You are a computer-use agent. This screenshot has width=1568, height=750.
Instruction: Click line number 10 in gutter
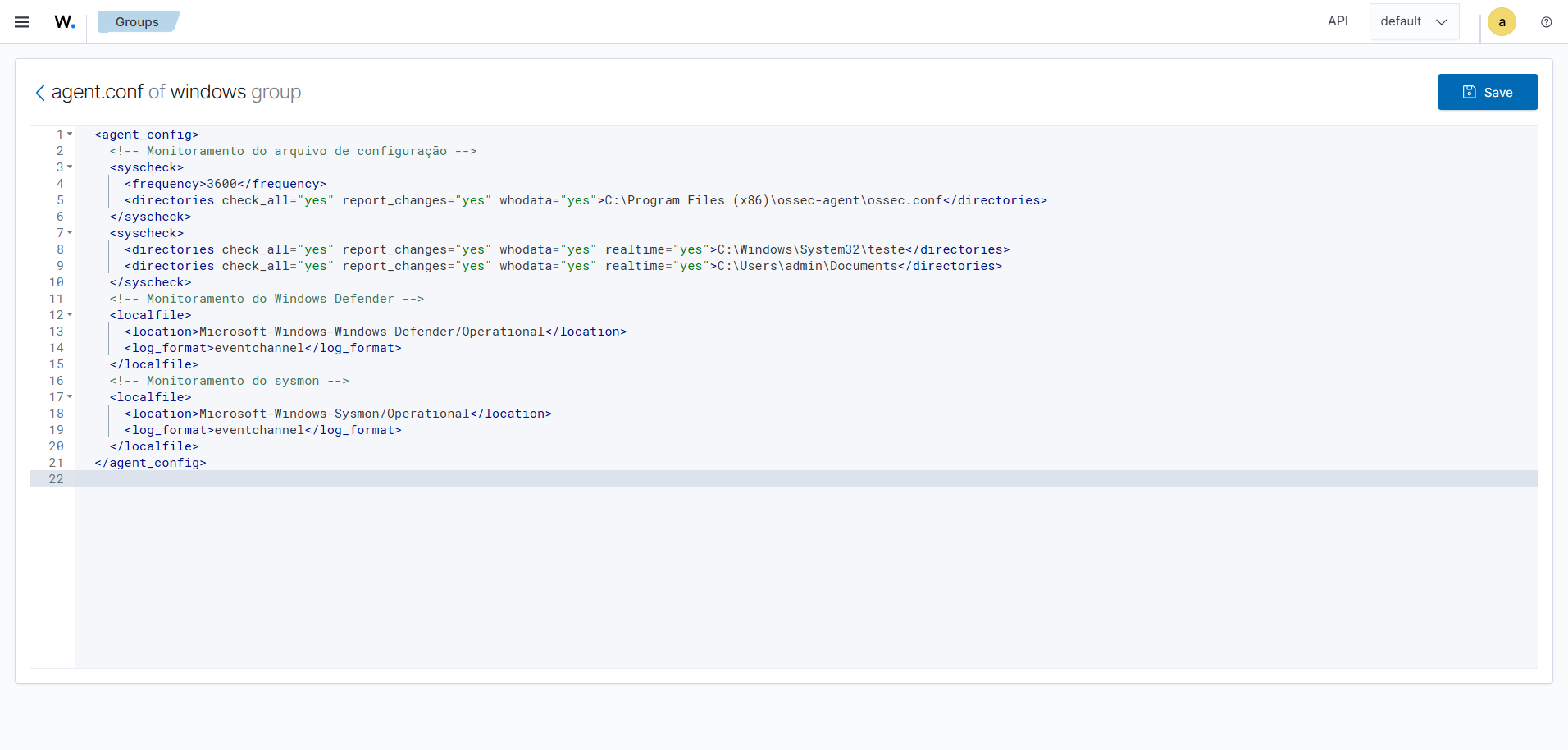tap(56, 282)
